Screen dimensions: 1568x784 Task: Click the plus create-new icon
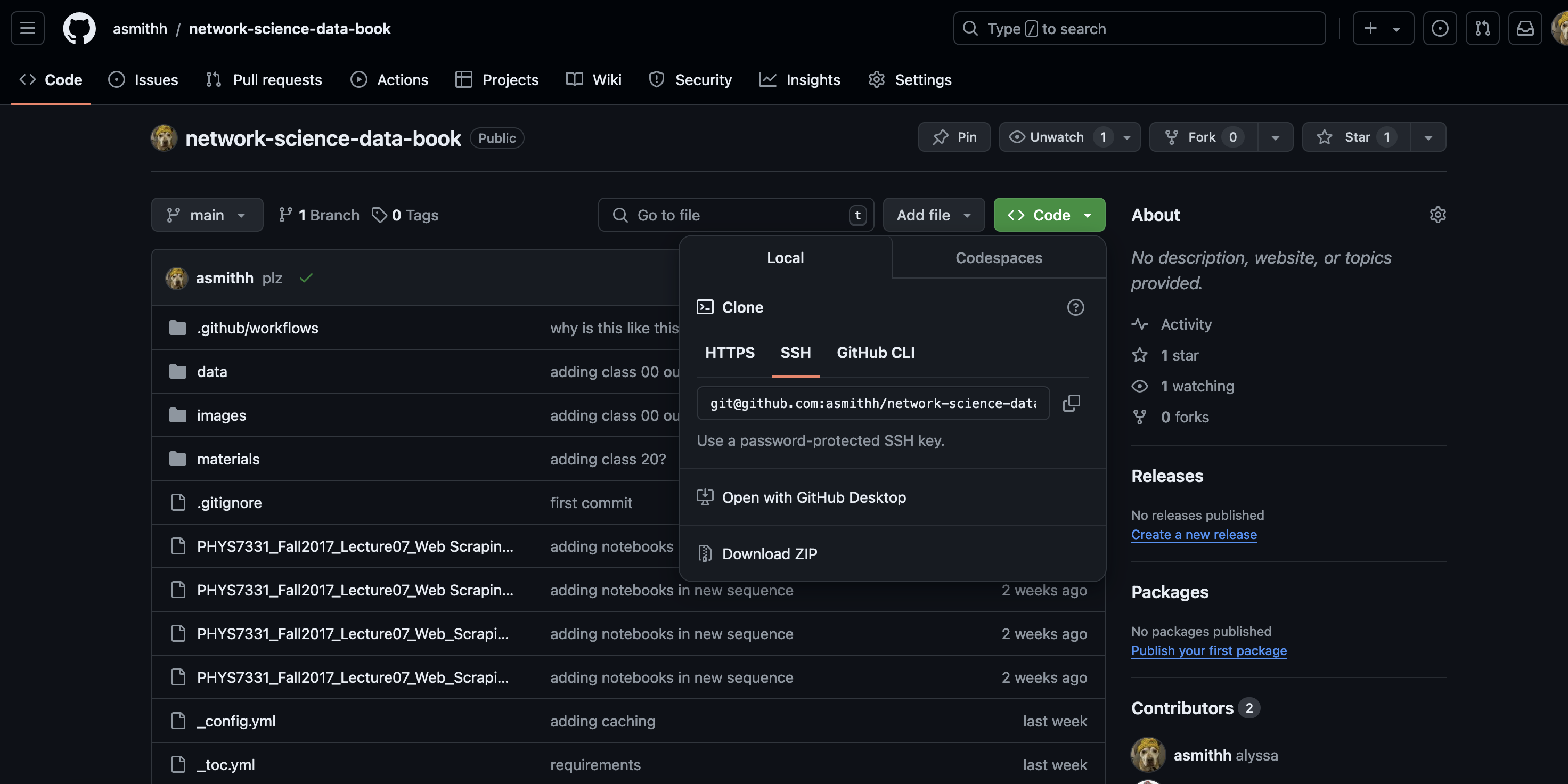pyautogui.click(x=1370, y=28)
